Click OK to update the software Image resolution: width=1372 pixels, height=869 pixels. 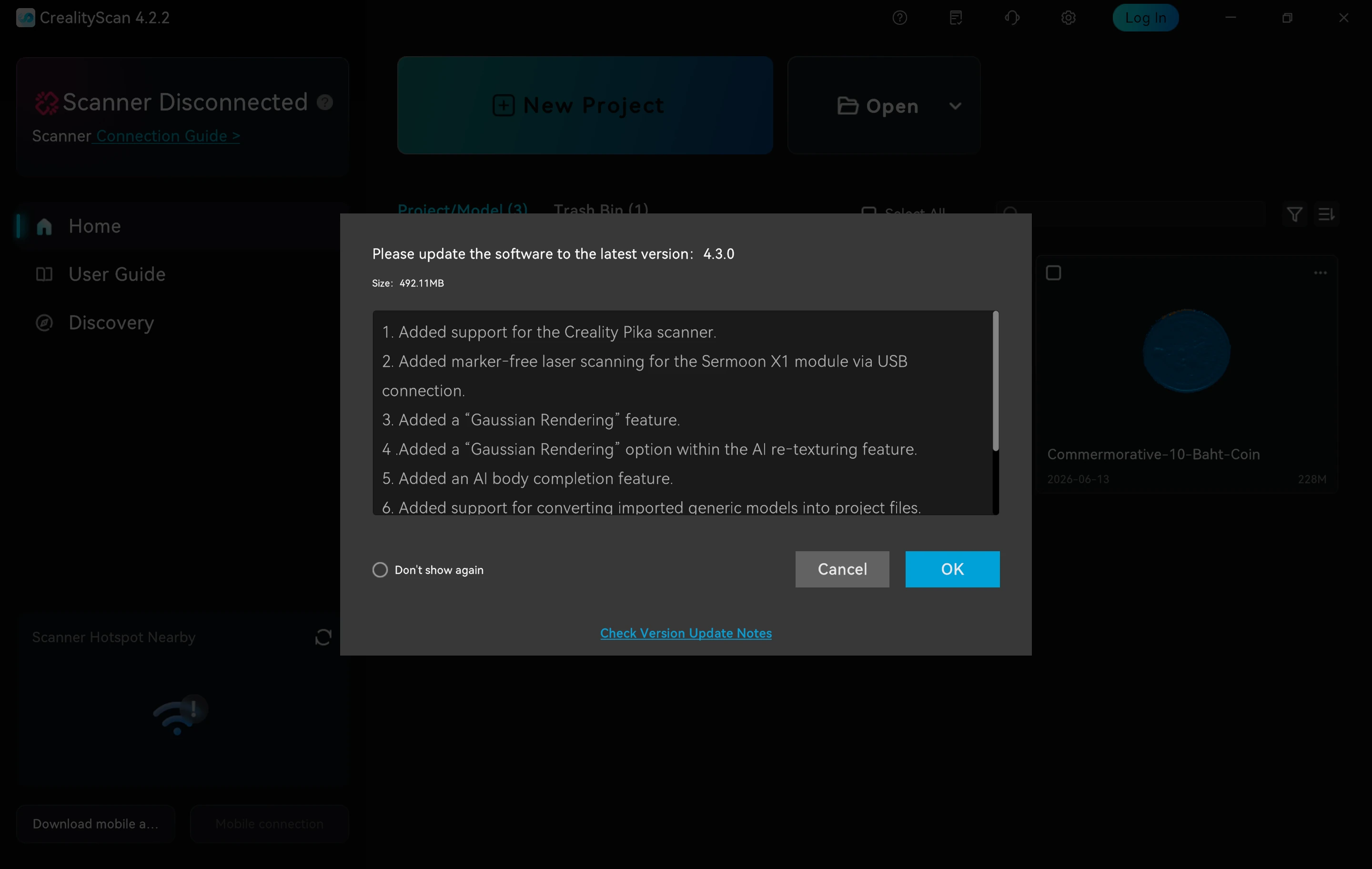[952, 569]
